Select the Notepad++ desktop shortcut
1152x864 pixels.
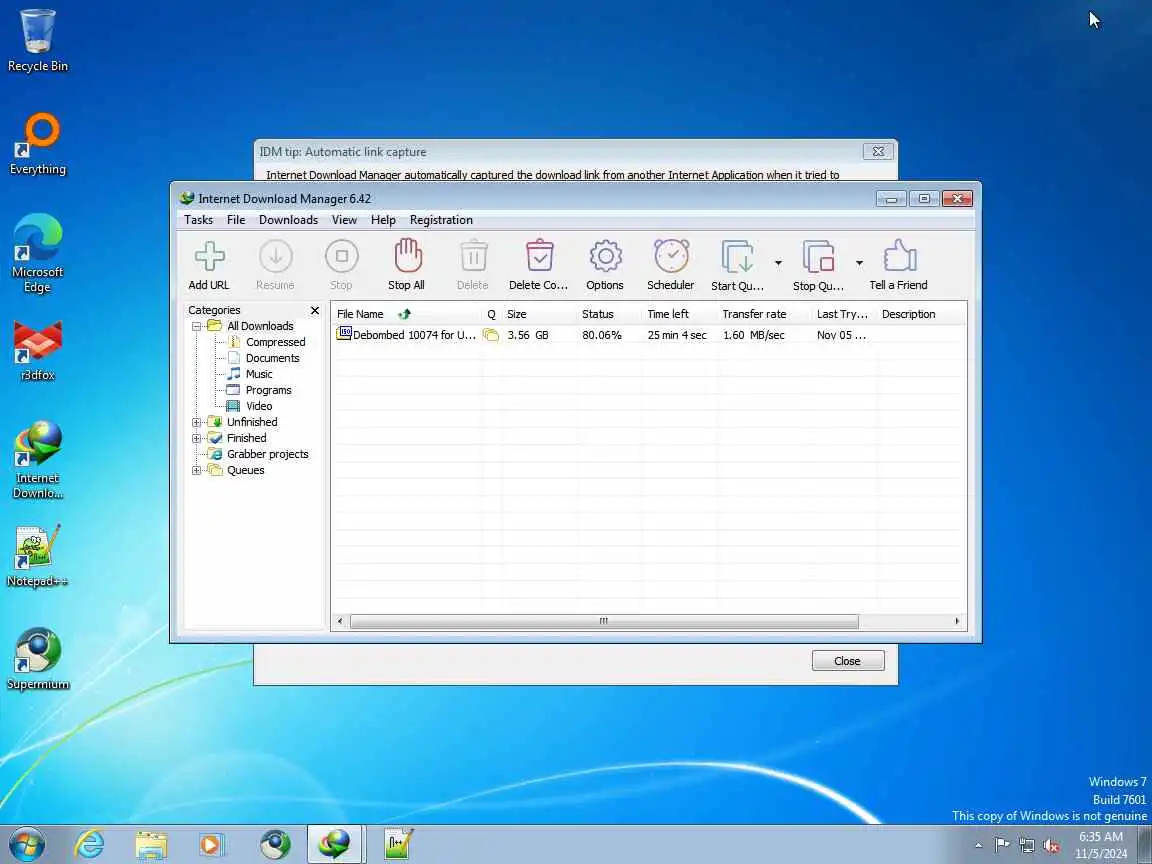click(x=37, y=556)
